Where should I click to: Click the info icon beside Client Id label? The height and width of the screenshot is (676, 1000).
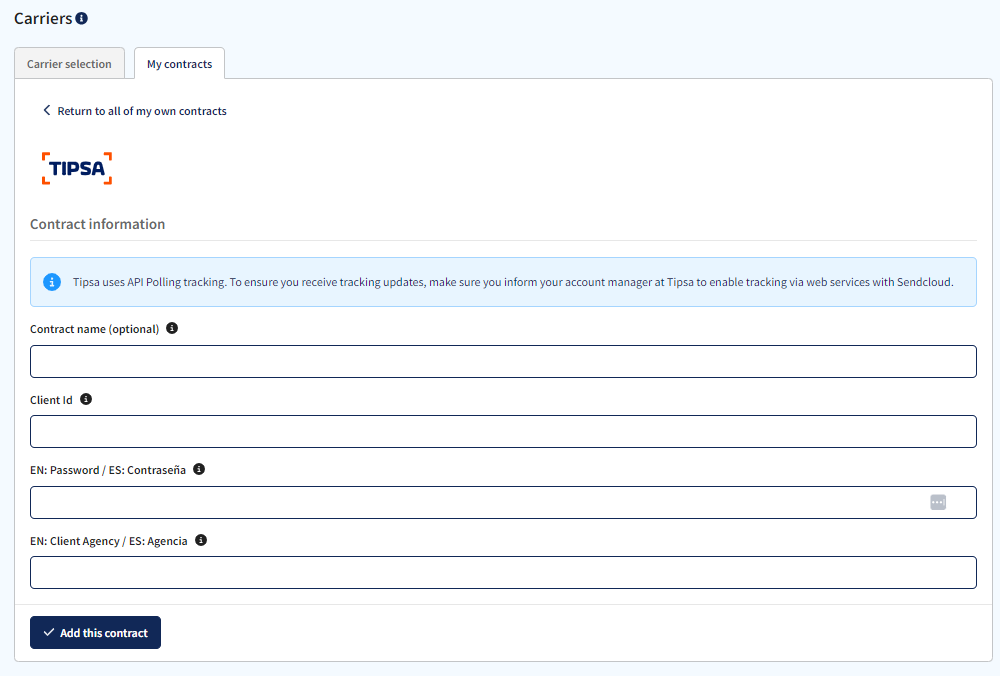[x=85, y=398]
